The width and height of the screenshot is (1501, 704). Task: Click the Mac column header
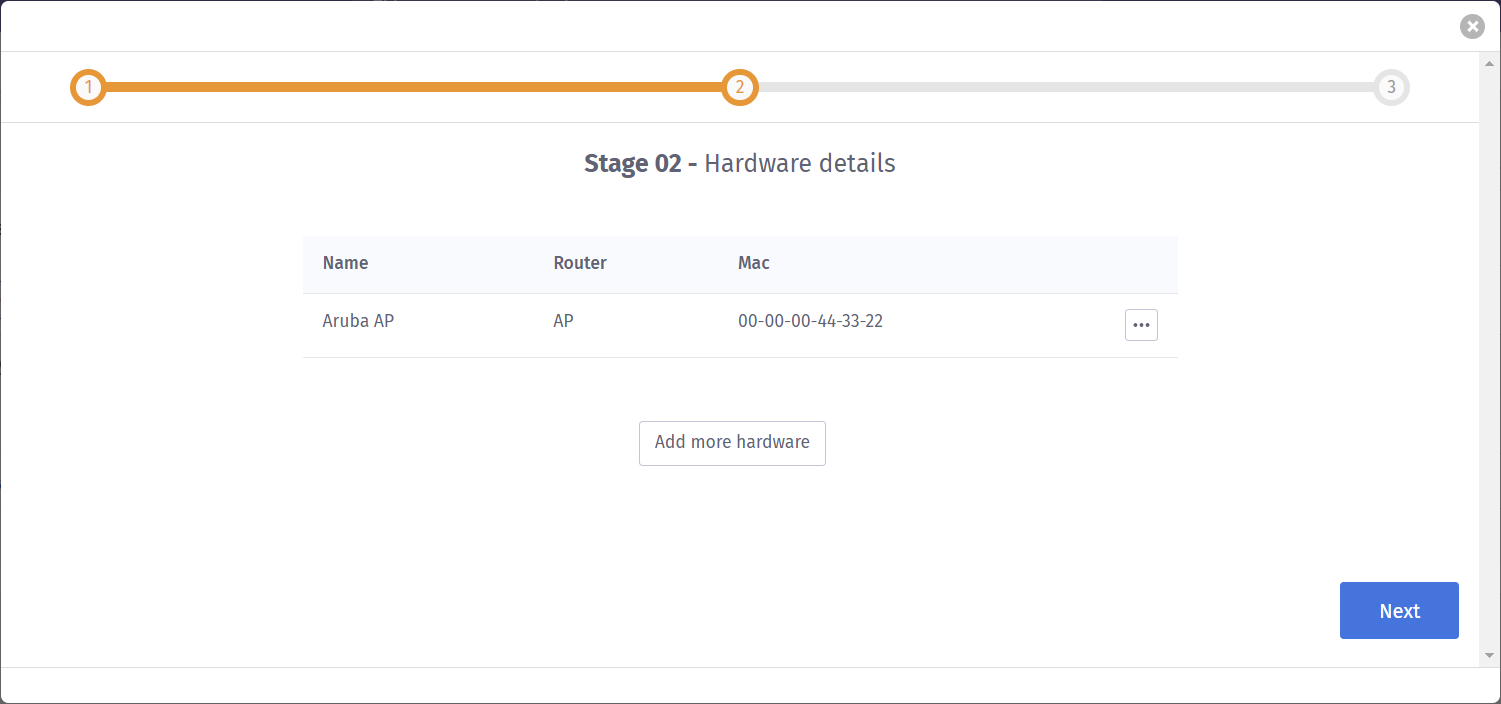[753, 263]
